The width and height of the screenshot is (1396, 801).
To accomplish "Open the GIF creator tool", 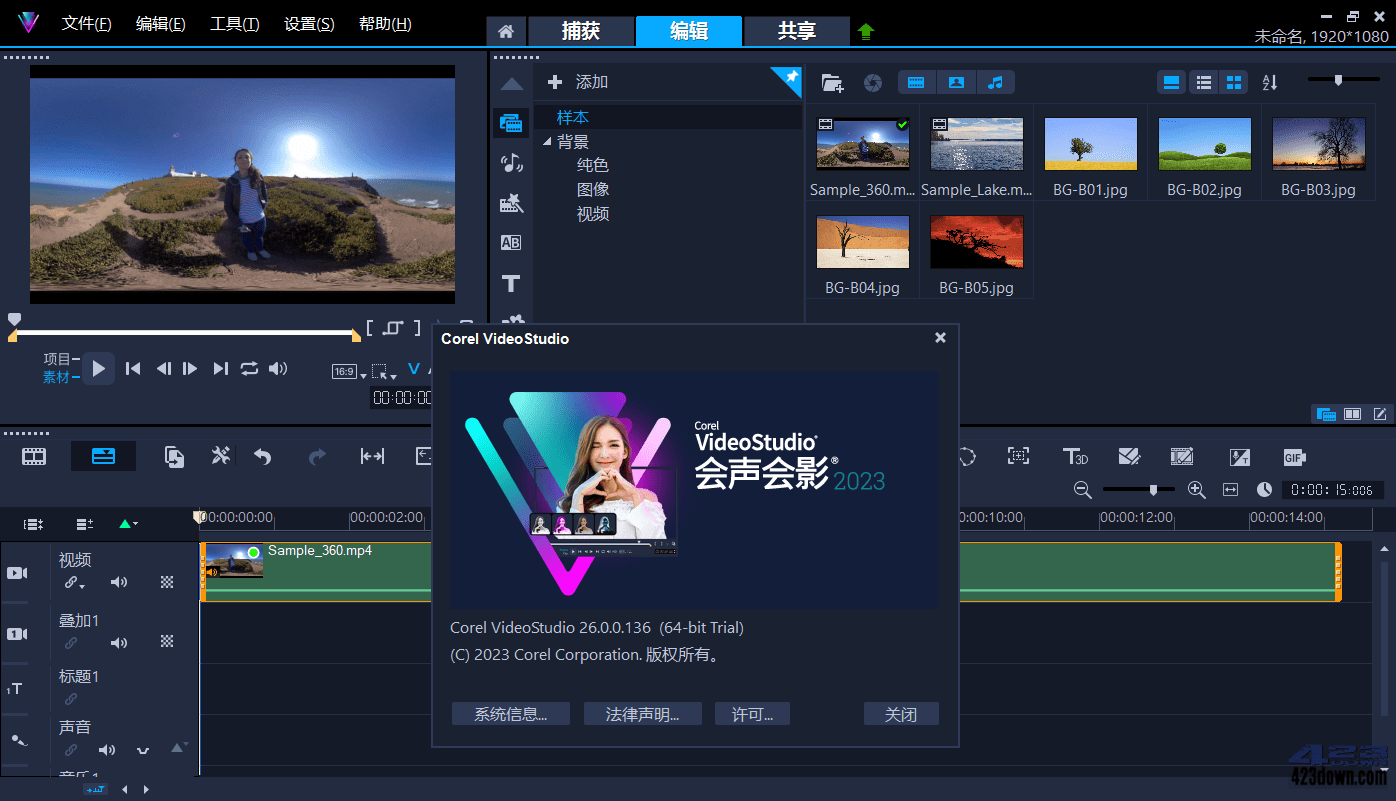I will coord(1294,457).
